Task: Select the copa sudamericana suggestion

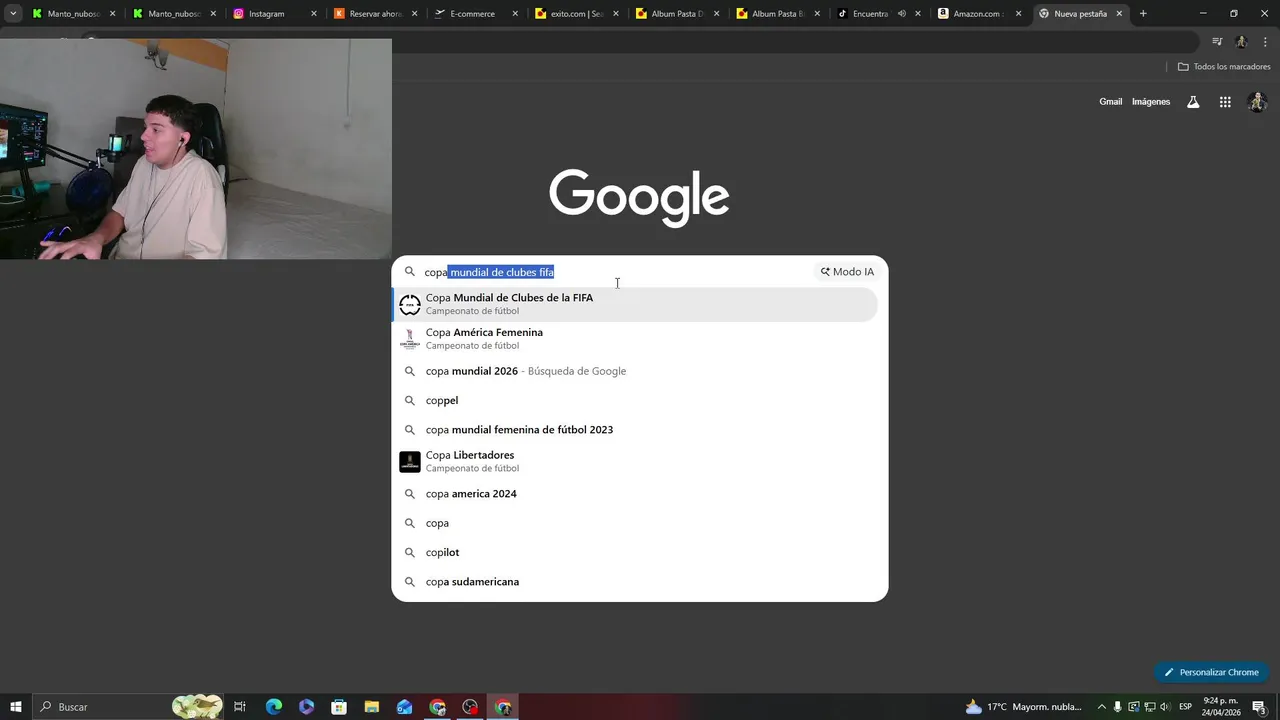Action: coord(635,582)
